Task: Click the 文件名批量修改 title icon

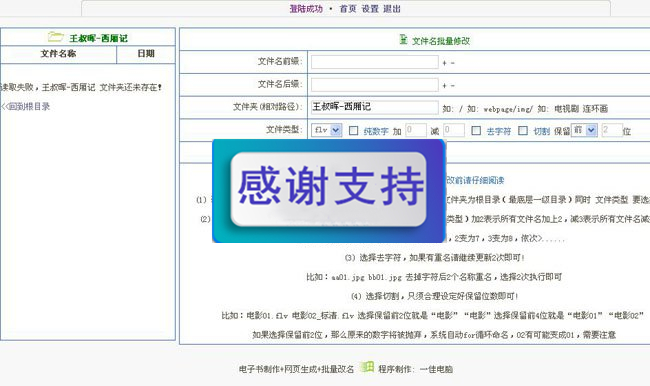Action: coord(403,39)
